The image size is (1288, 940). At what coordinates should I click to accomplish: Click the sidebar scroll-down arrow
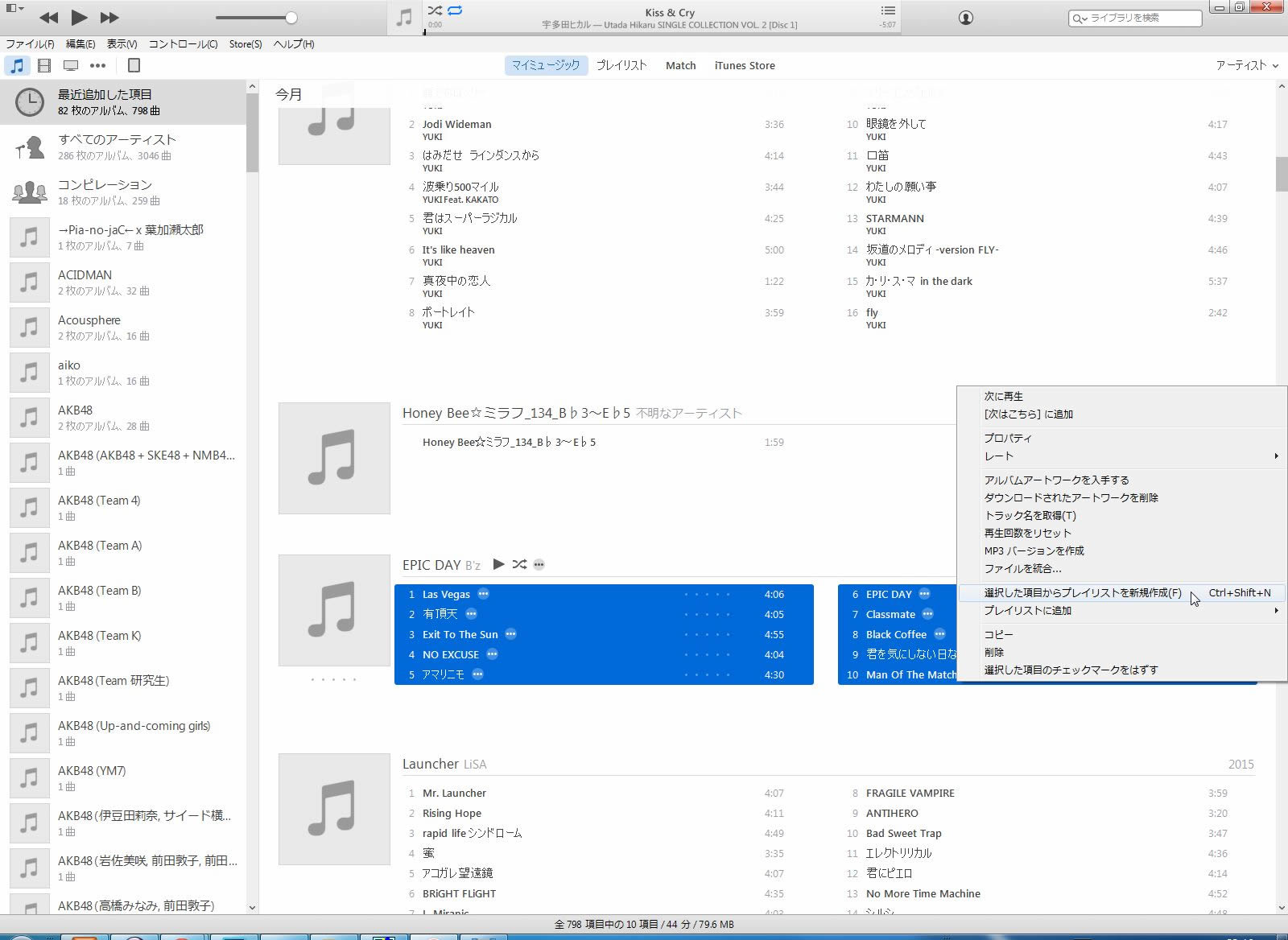[x=252, y=907]
